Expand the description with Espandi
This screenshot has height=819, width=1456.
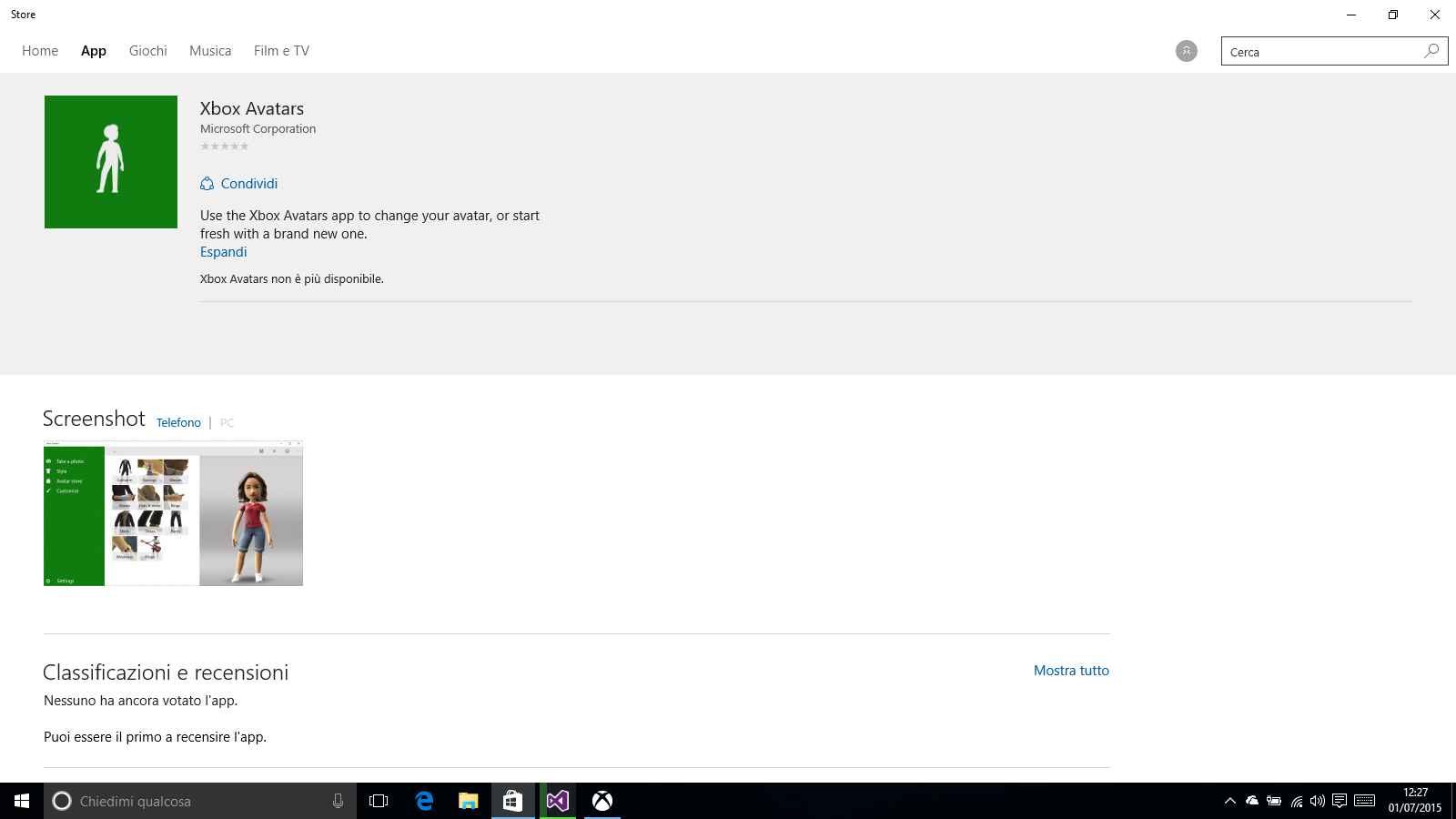pos(223,252)
